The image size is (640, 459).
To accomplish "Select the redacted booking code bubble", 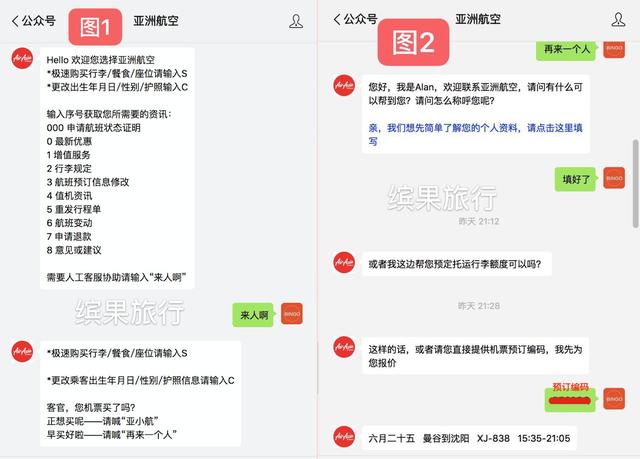I will coord(570,400).
